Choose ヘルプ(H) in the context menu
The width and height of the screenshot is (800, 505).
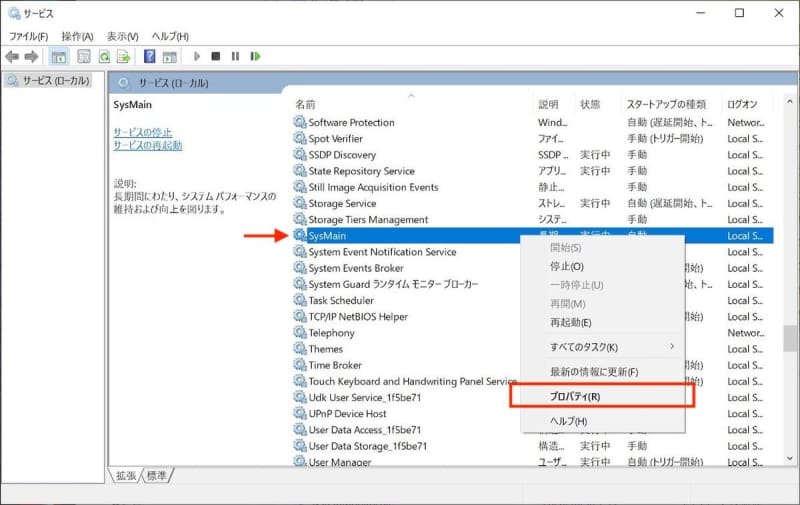point(602,421)
